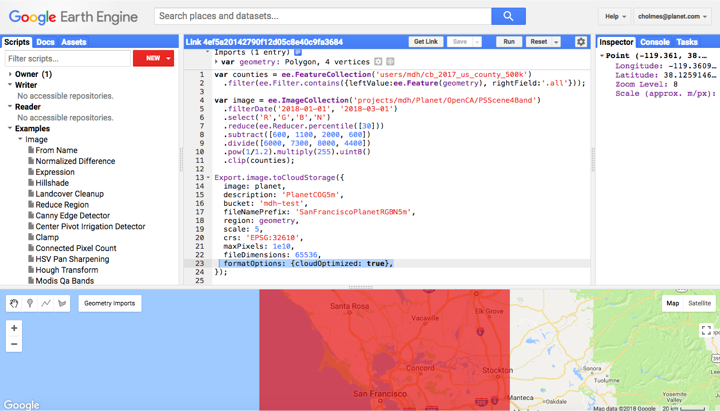Collapse the Image examples subfolder
This screenshot has height=411, width=720.
20,139
